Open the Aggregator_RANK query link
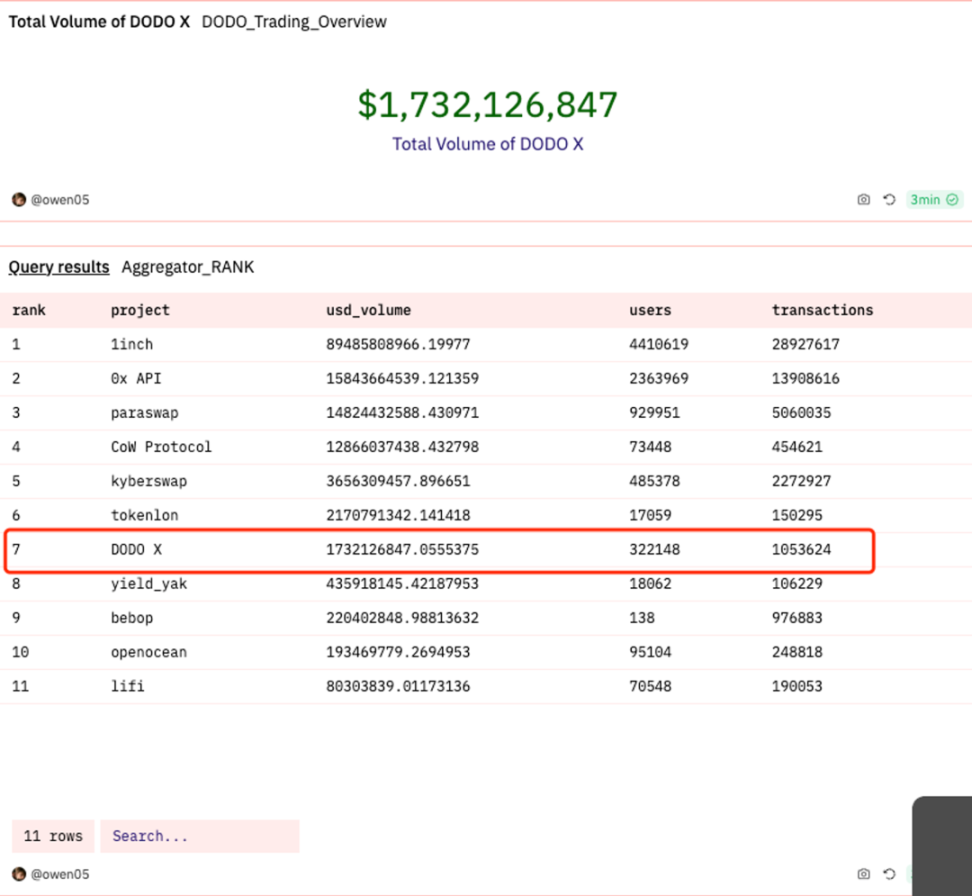The width and height of the screenshot is (972, 896). (x=188, y=267)
